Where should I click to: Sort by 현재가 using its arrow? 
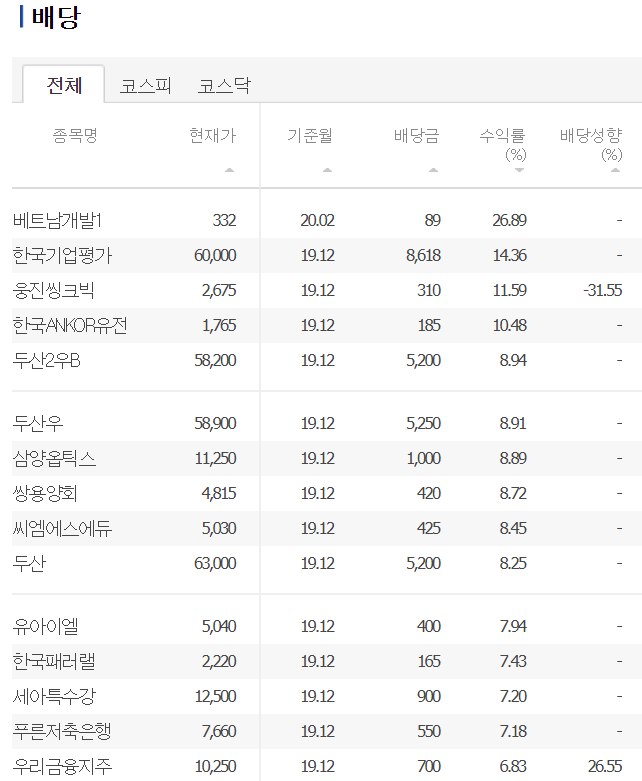pos(229,170)
